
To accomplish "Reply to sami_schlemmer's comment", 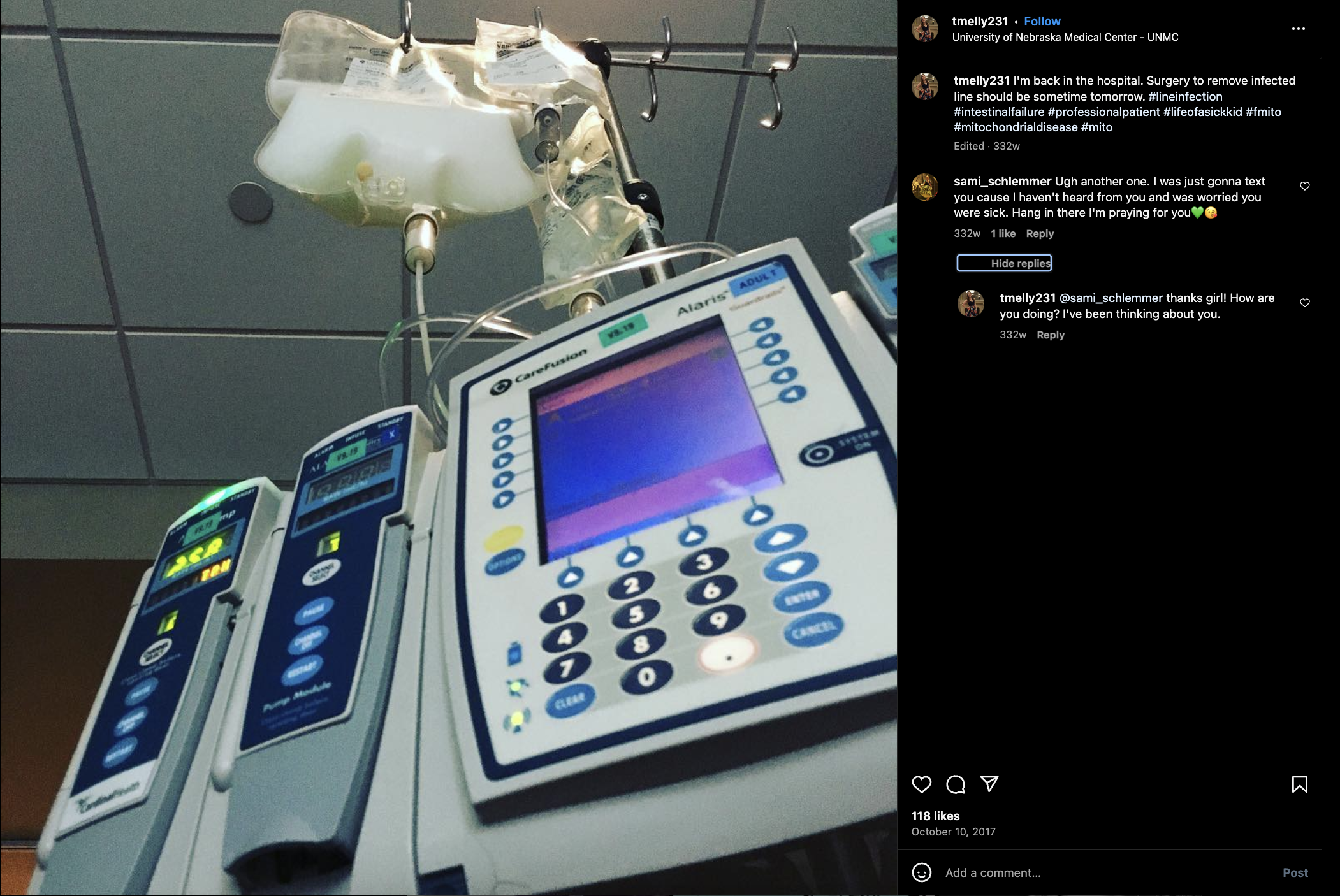I will pyautogui.click(x=1040, y=234).
